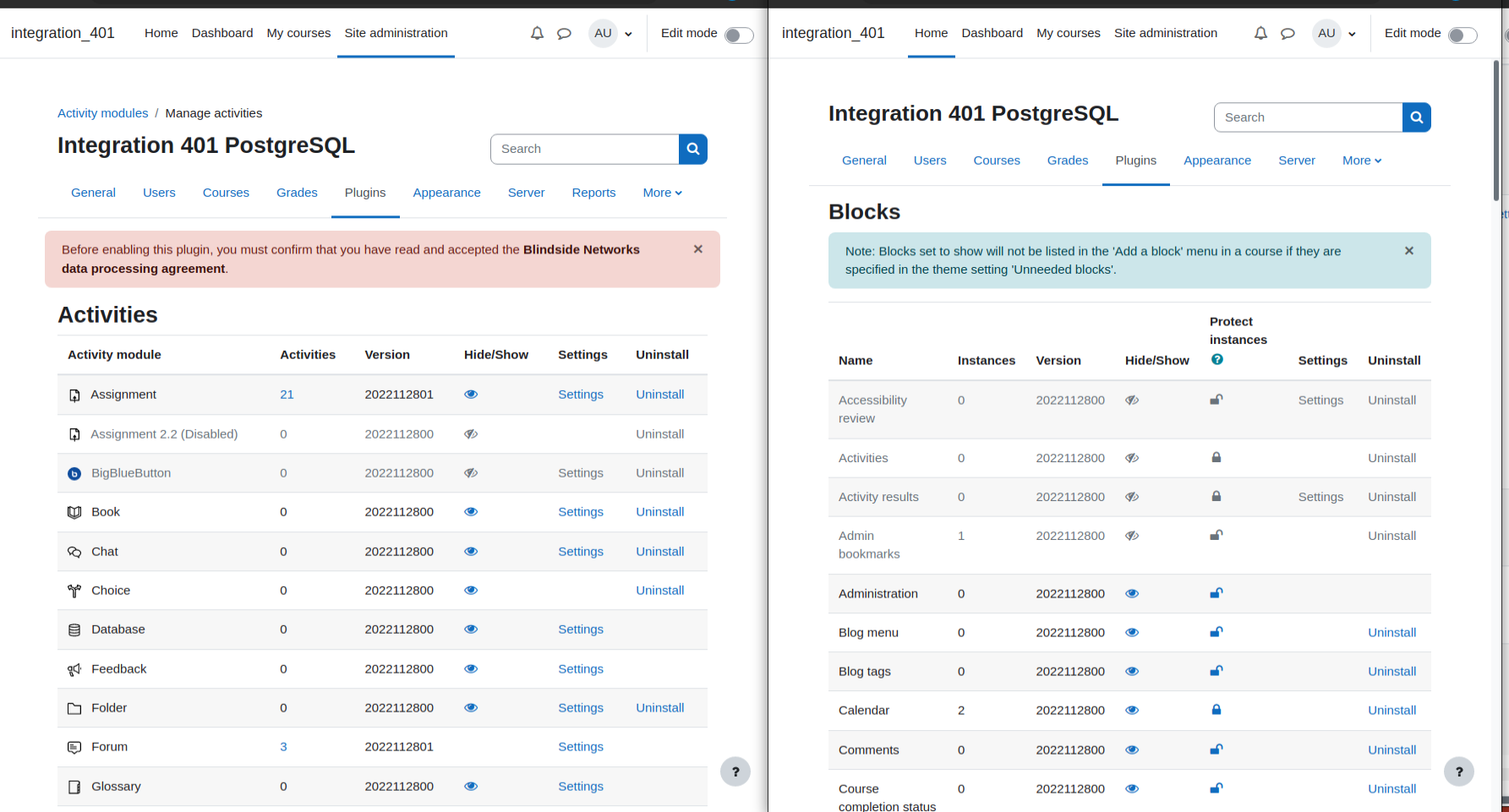Show the BigBlueButton activity module
1509x812 pixels.
pos(471,472)
